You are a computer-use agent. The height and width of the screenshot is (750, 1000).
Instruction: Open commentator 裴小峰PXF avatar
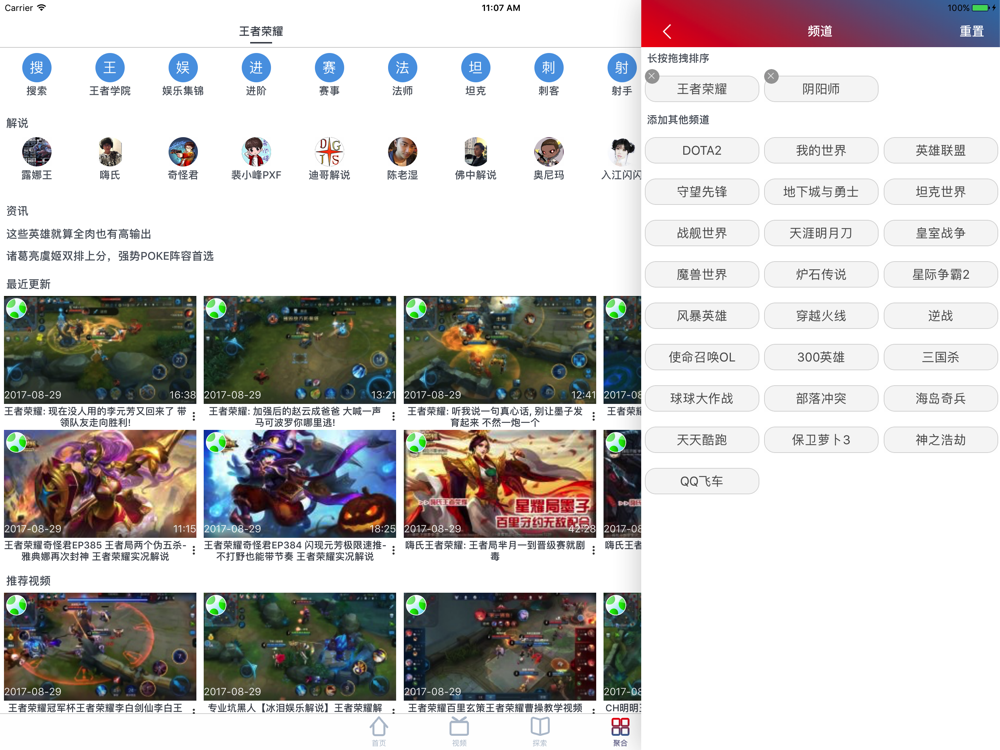[256, 152]
